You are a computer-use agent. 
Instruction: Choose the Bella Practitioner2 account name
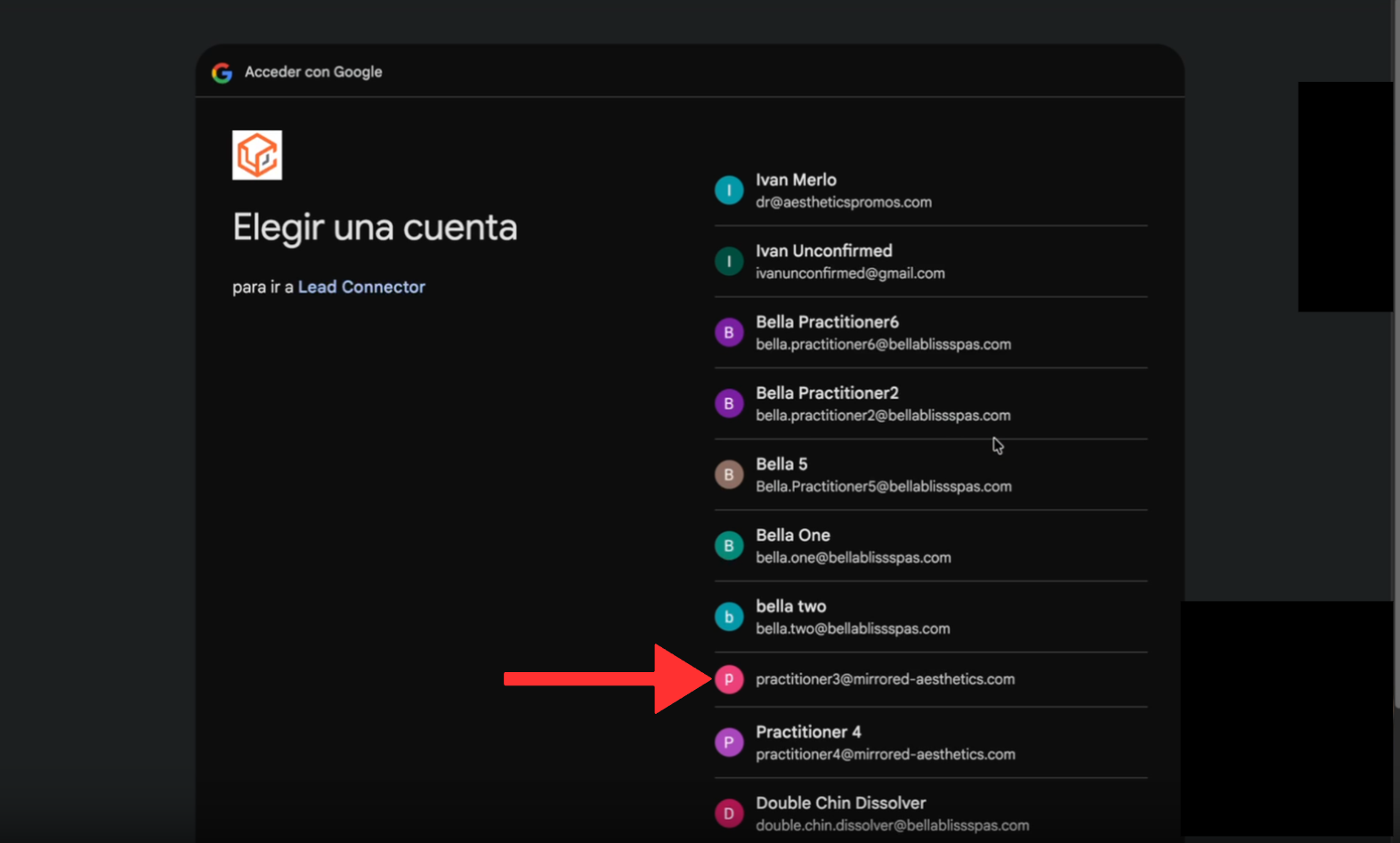pos(827,393)
